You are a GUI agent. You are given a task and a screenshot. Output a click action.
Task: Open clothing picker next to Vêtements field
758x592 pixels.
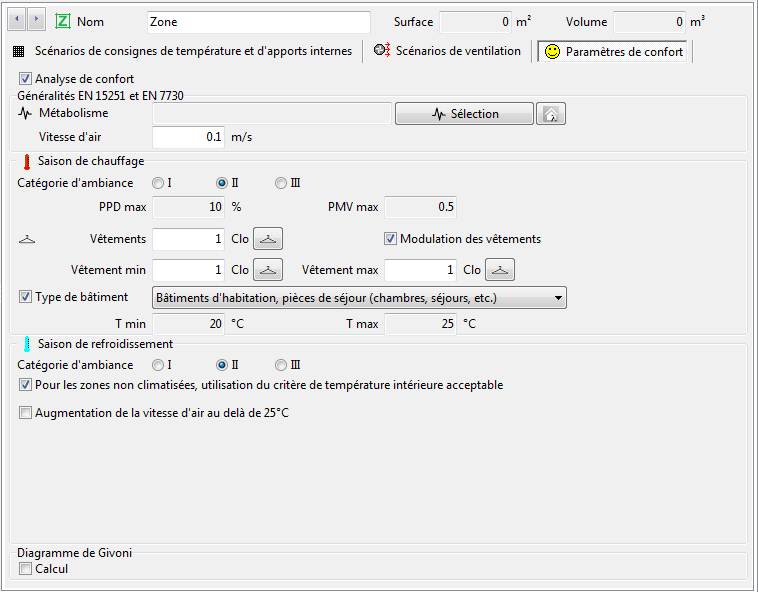coord(268,239)
